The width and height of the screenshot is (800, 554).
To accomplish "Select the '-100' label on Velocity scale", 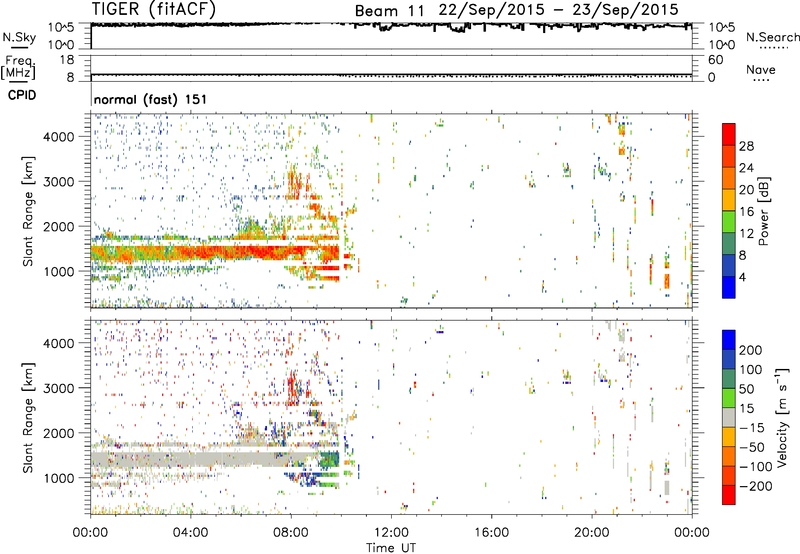I will pos(756,467).
